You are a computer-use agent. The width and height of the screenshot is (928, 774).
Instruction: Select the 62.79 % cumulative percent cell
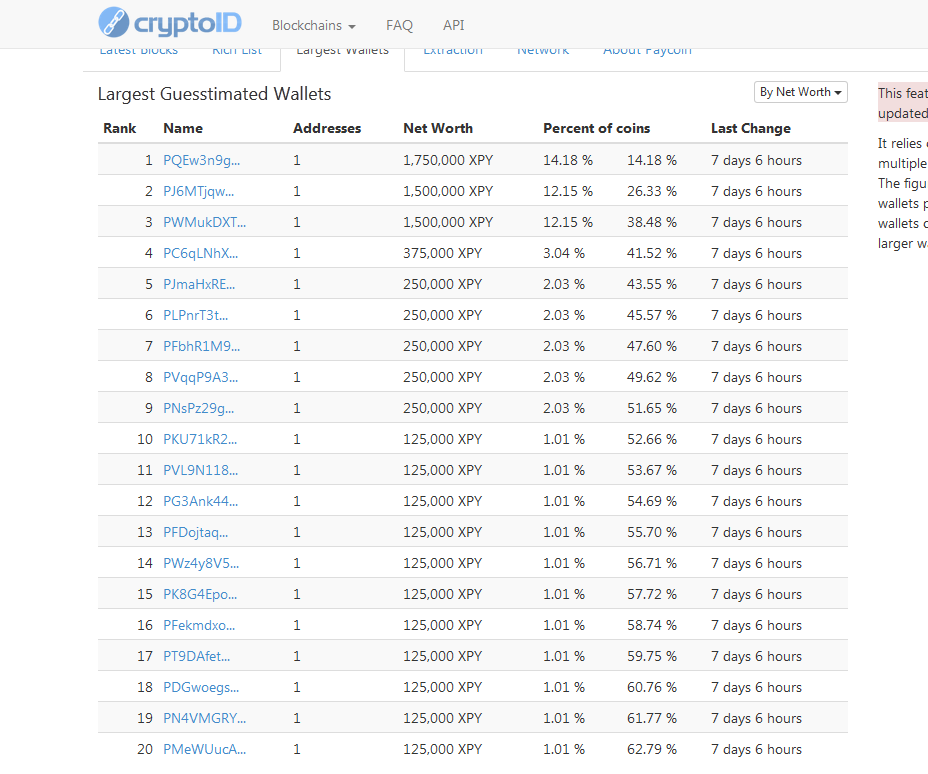click(652, 750)
